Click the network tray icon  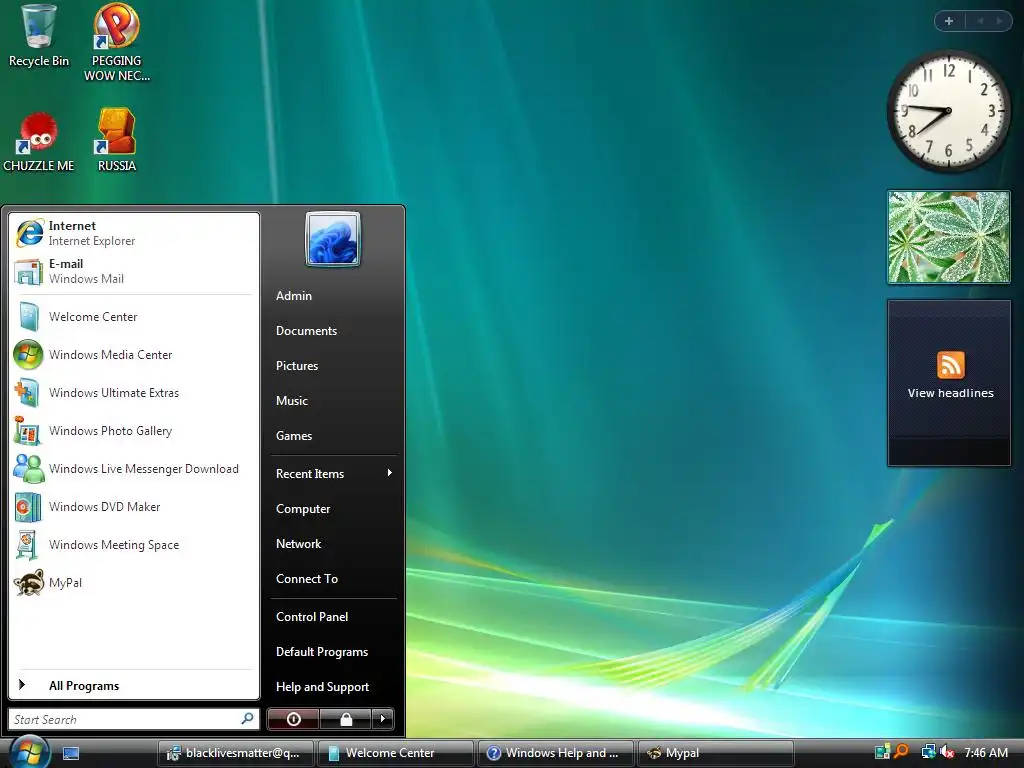tap(928, 752)
